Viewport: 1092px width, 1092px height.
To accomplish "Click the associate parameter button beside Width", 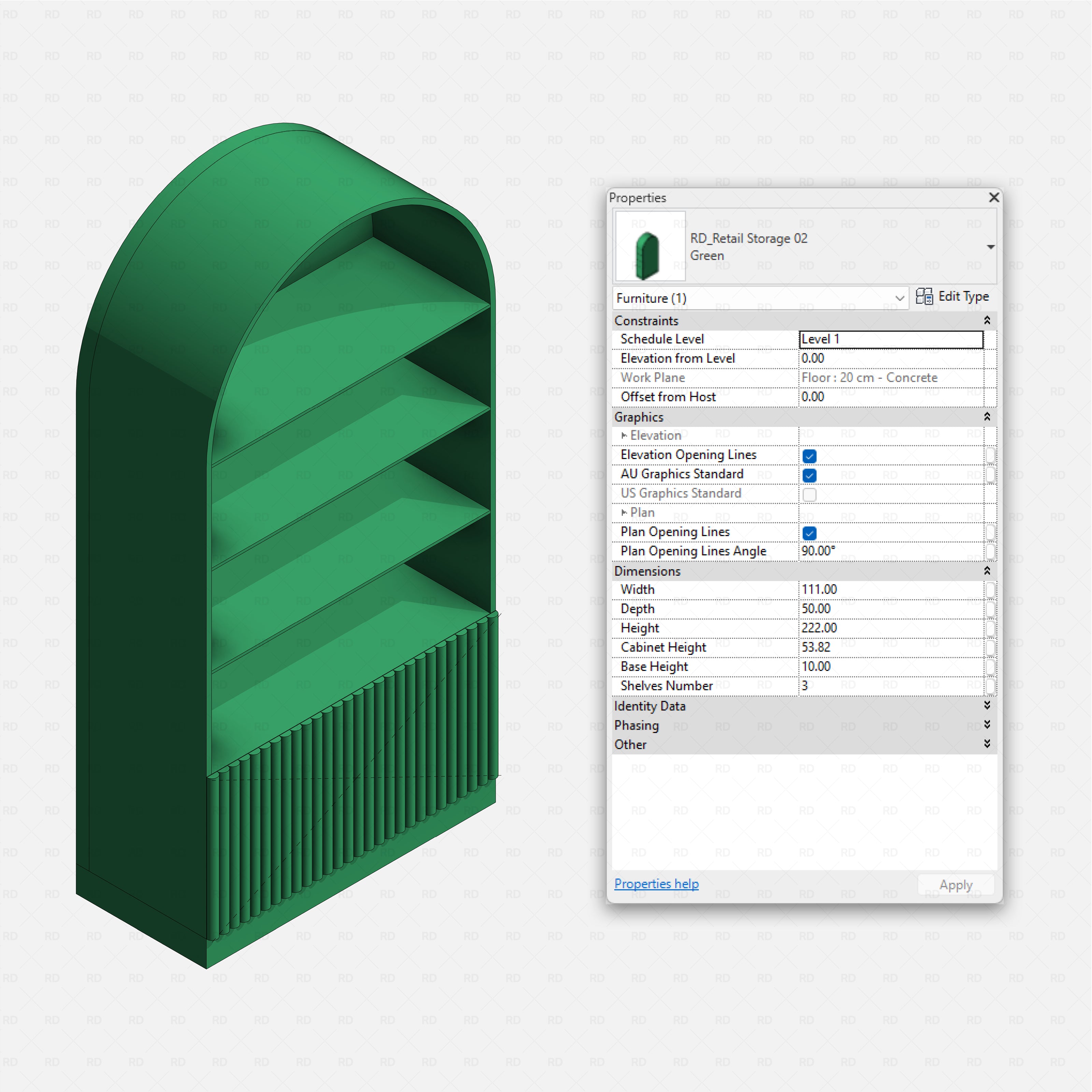I will tap(990, 590).
